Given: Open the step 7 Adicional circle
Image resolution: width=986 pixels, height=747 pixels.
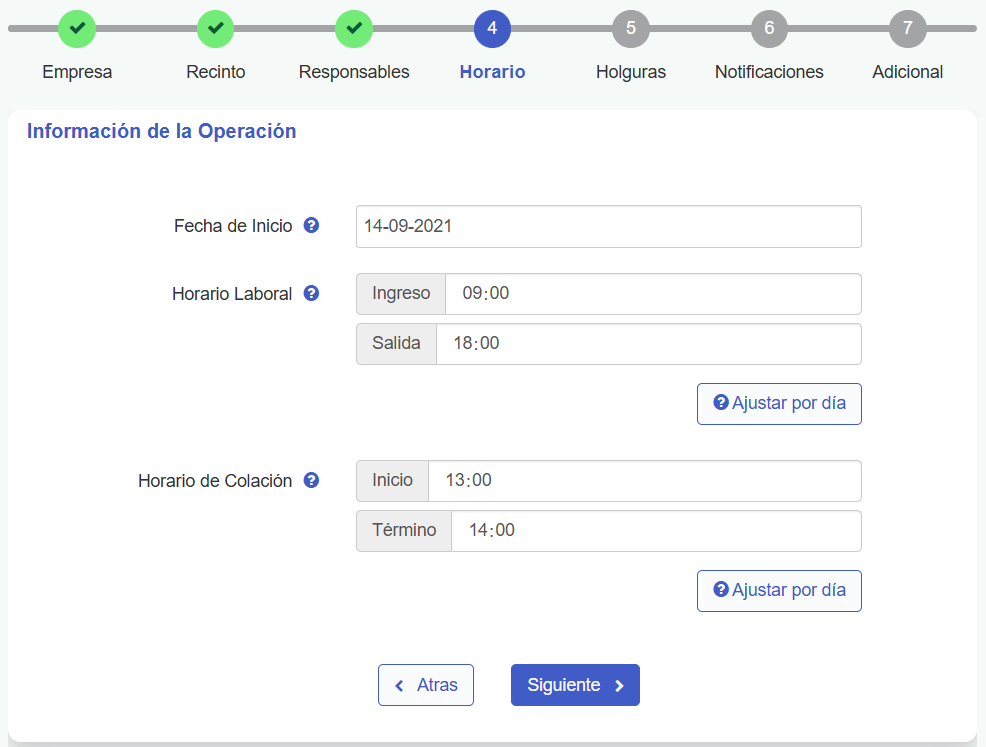Looking at the screenshot, I should (907, 28).
